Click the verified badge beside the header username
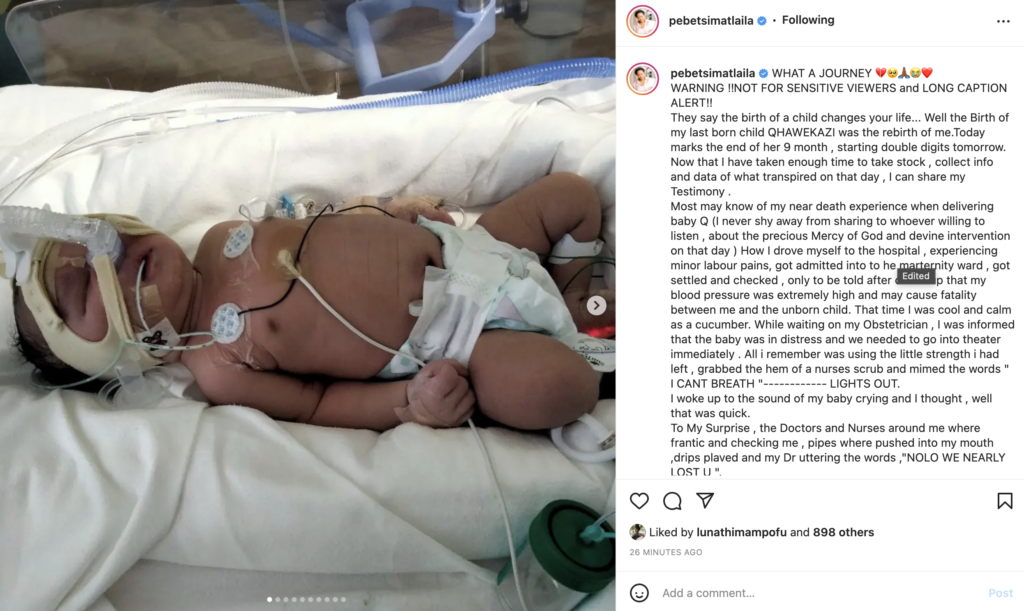 761,21
